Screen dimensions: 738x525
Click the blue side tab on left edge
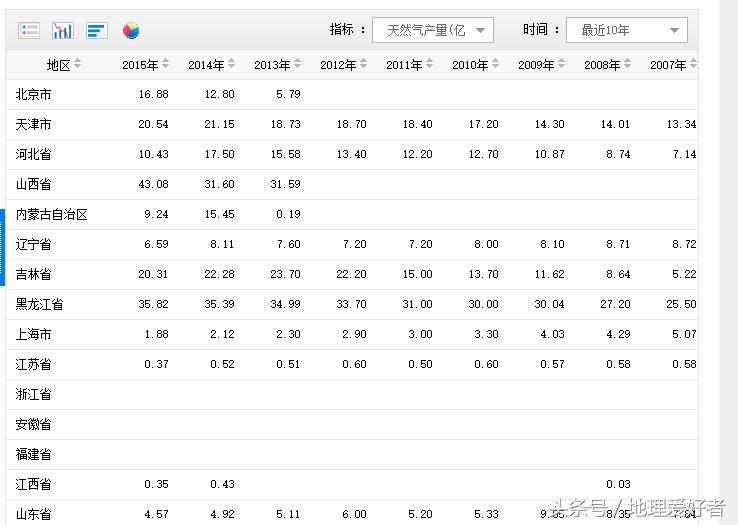click(x=2, y=248)
